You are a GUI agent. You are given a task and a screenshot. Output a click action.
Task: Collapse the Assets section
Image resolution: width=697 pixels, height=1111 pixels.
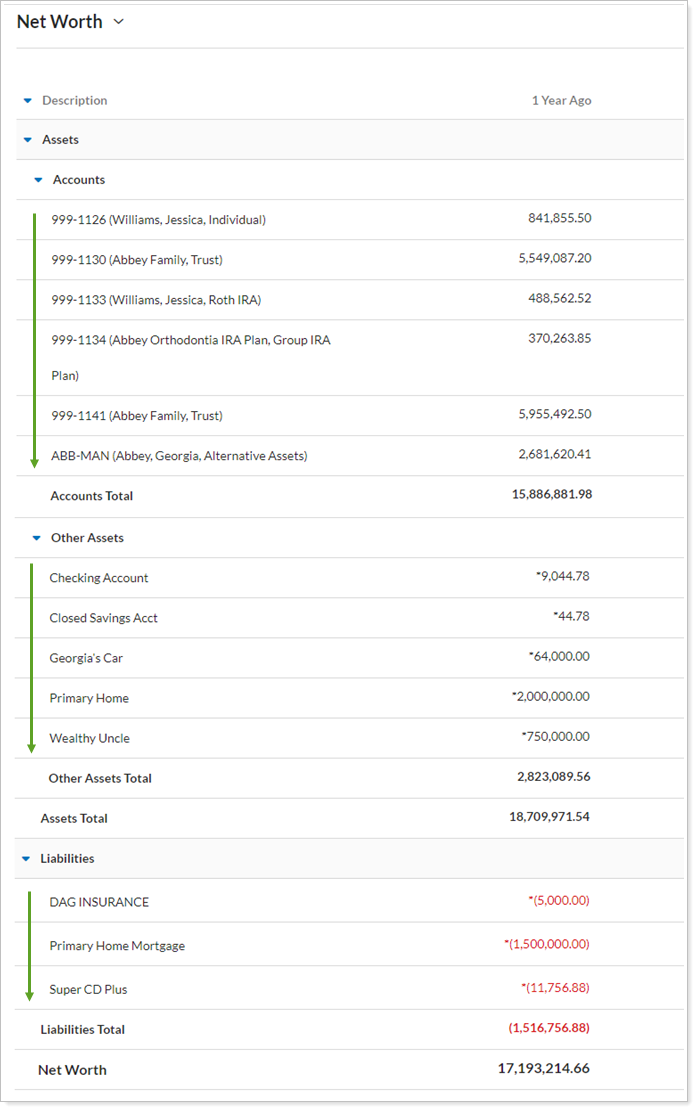coord(28,140)
